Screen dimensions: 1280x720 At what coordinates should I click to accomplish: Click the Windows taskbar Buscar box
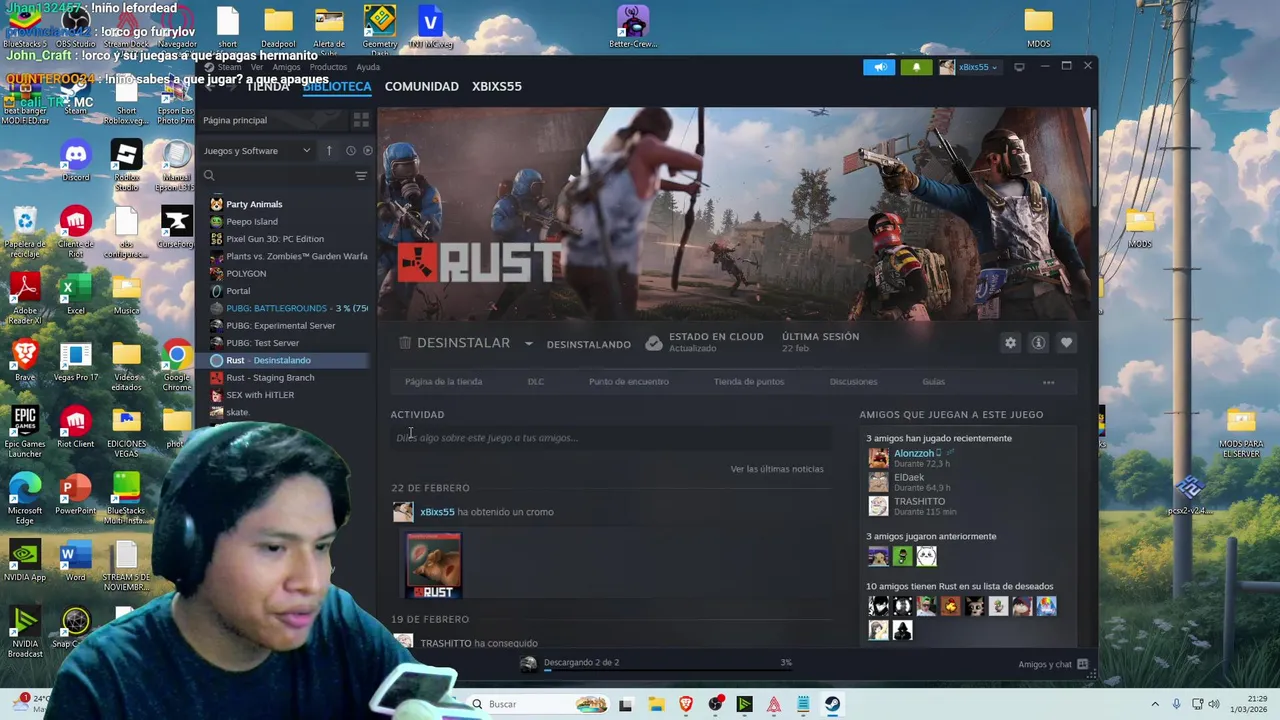click(537, 704)
